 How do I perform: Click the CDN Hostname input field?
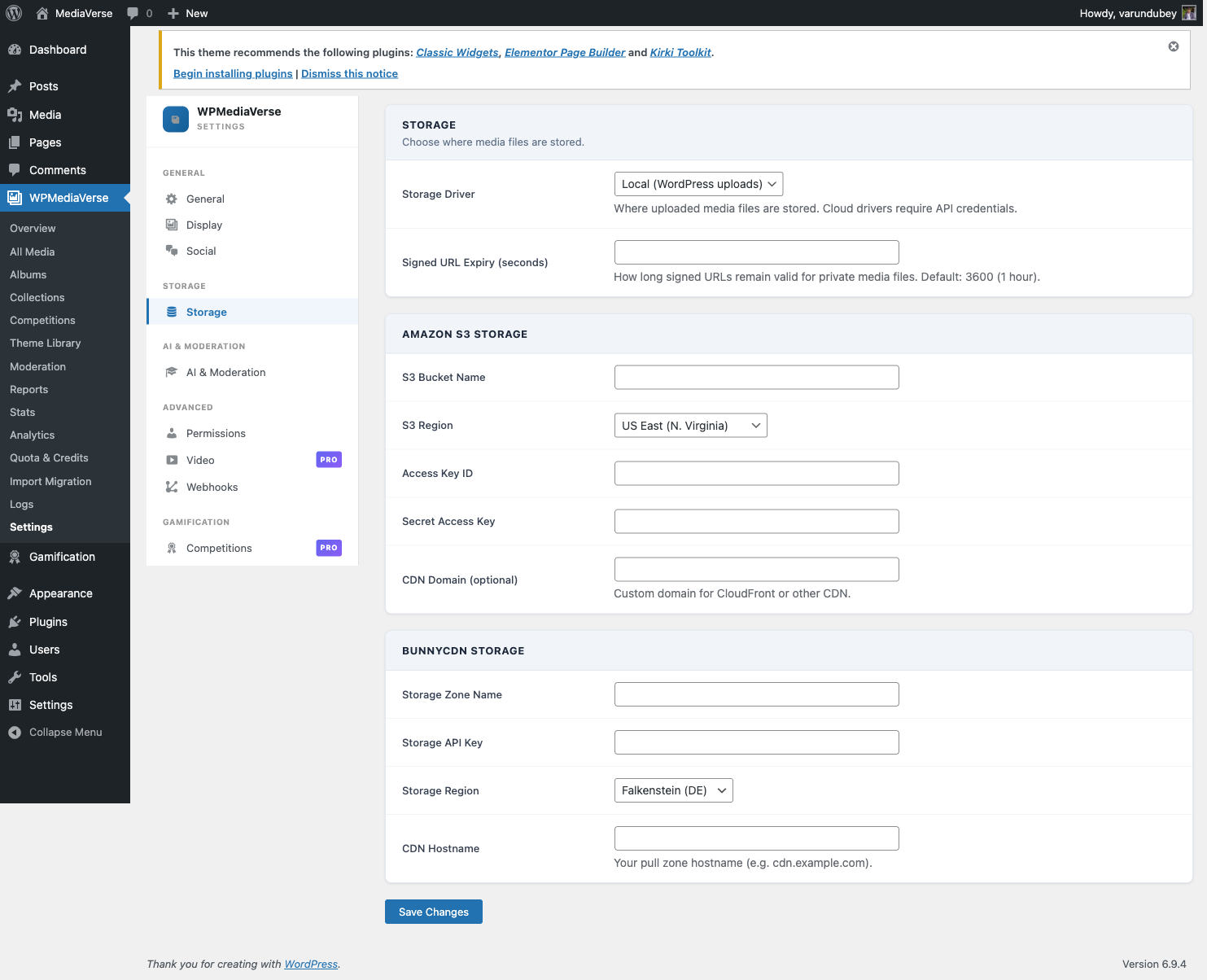[x=755, y=838]
